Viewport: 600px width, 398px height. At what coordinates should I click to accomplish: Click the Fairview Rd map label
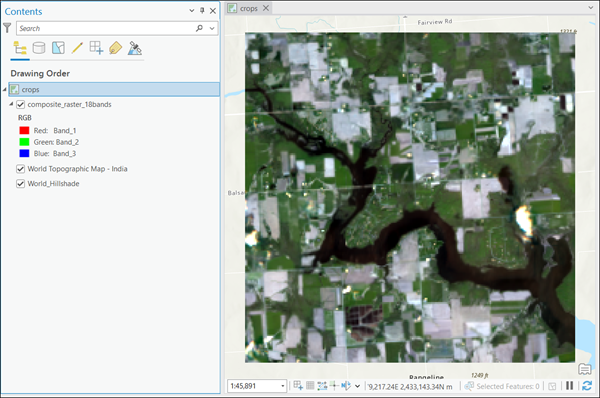pyautogui.click(x=435, y=22)
